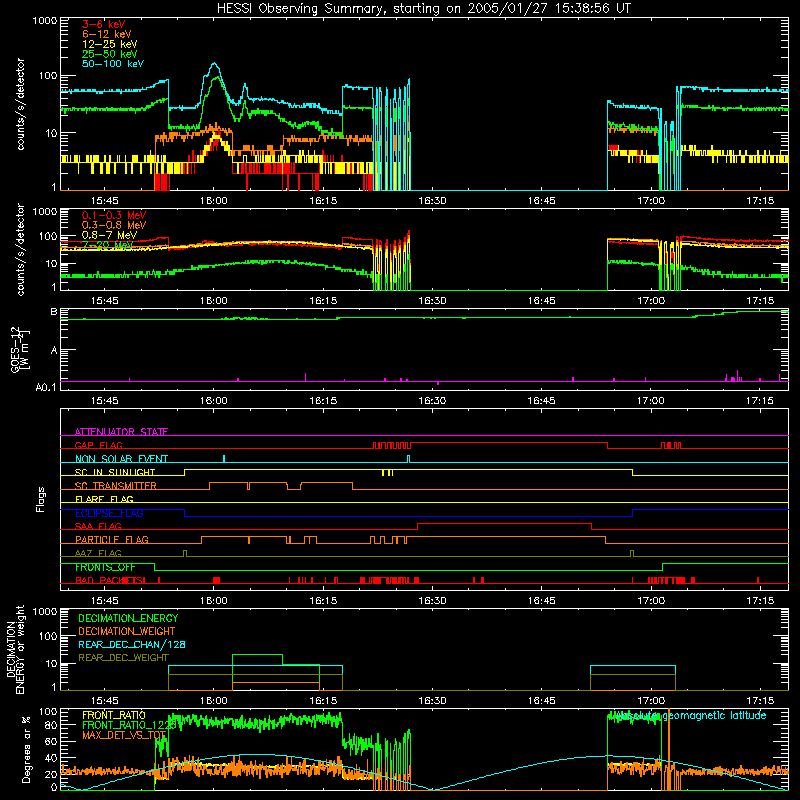Screen dimensions: 800x800
Task: Click the FRONTS_OFF flag label
Action: (x=105, y=567)
